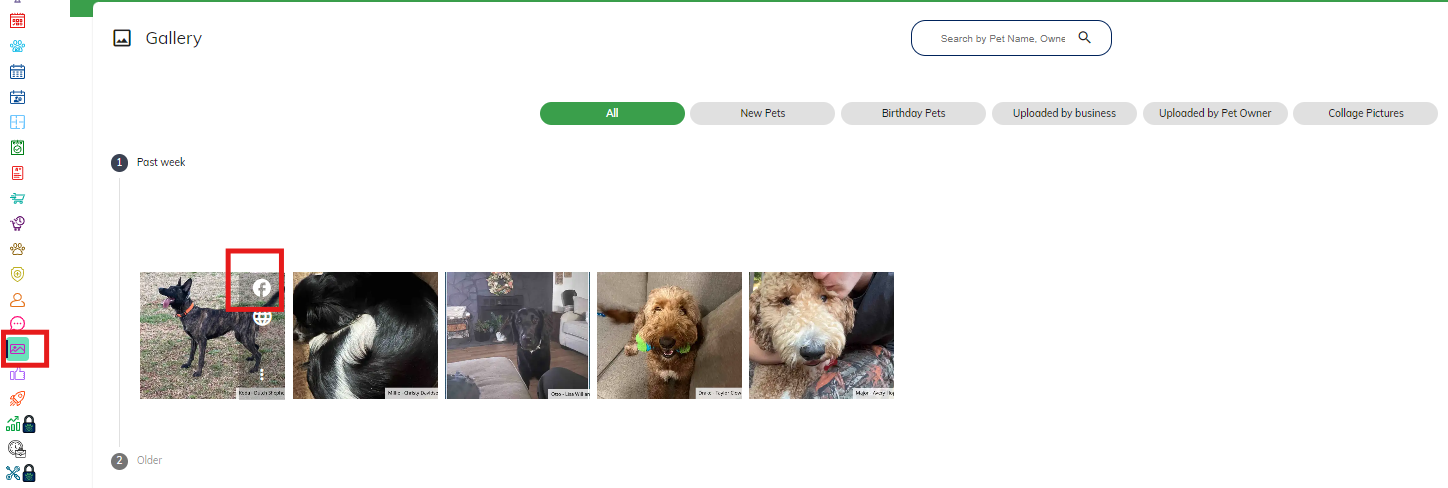Click the globe icon on first photo

(262, 317)
